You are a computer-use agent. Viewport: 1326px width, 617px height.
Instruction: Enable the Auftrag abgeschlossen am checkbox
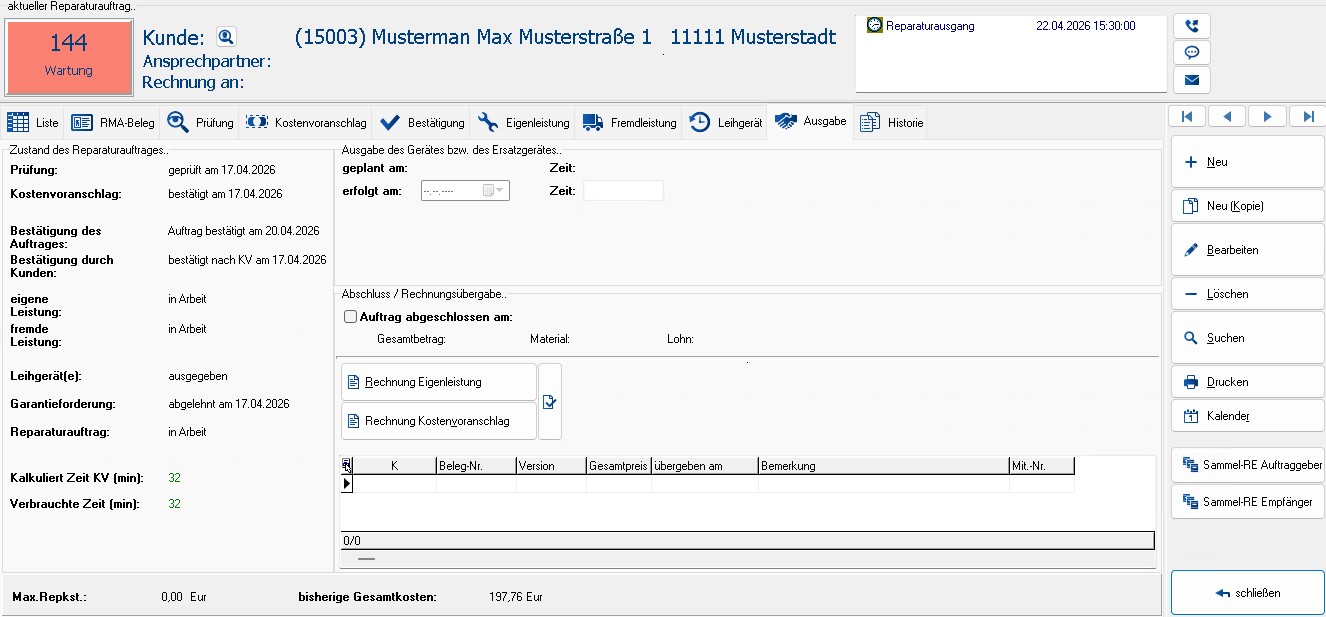[350, 317]
